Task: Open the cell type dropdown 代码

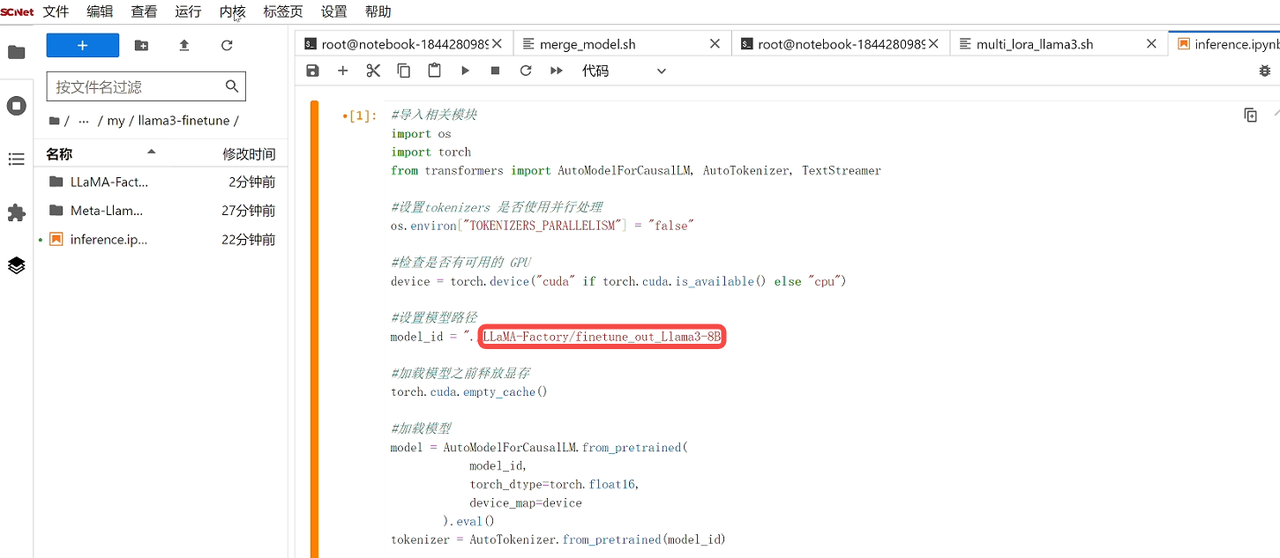Action: click(623, 71)
